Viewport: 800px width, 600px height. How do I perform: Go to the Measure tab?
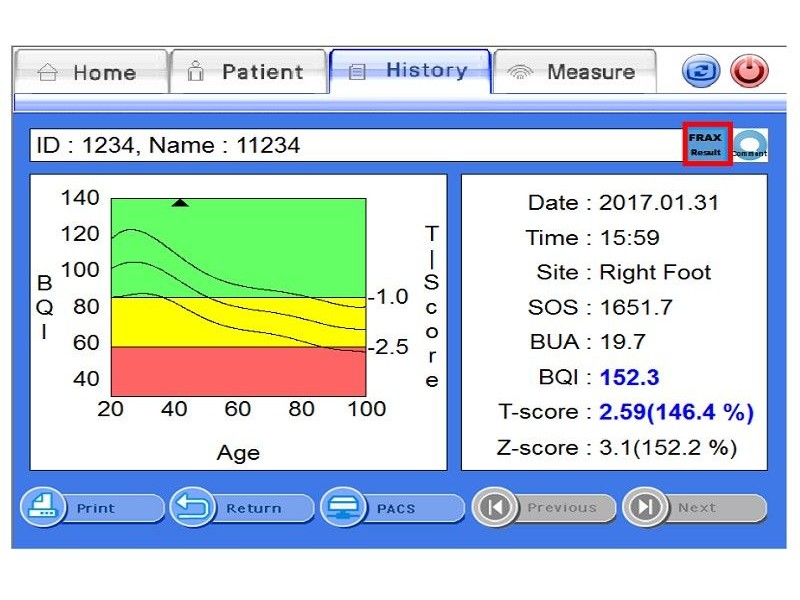click(x=575, y=72)
